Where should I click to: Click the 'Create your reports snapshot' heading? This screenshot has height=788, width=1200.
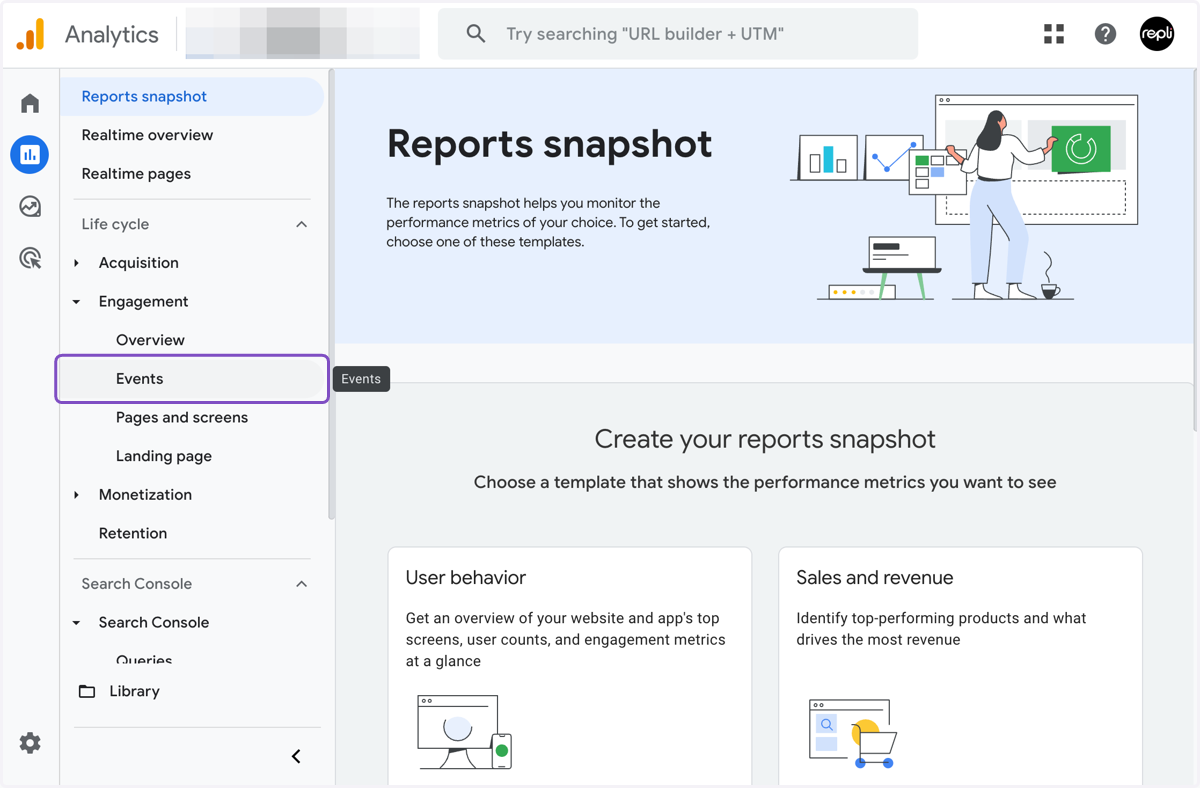(765, 440)
